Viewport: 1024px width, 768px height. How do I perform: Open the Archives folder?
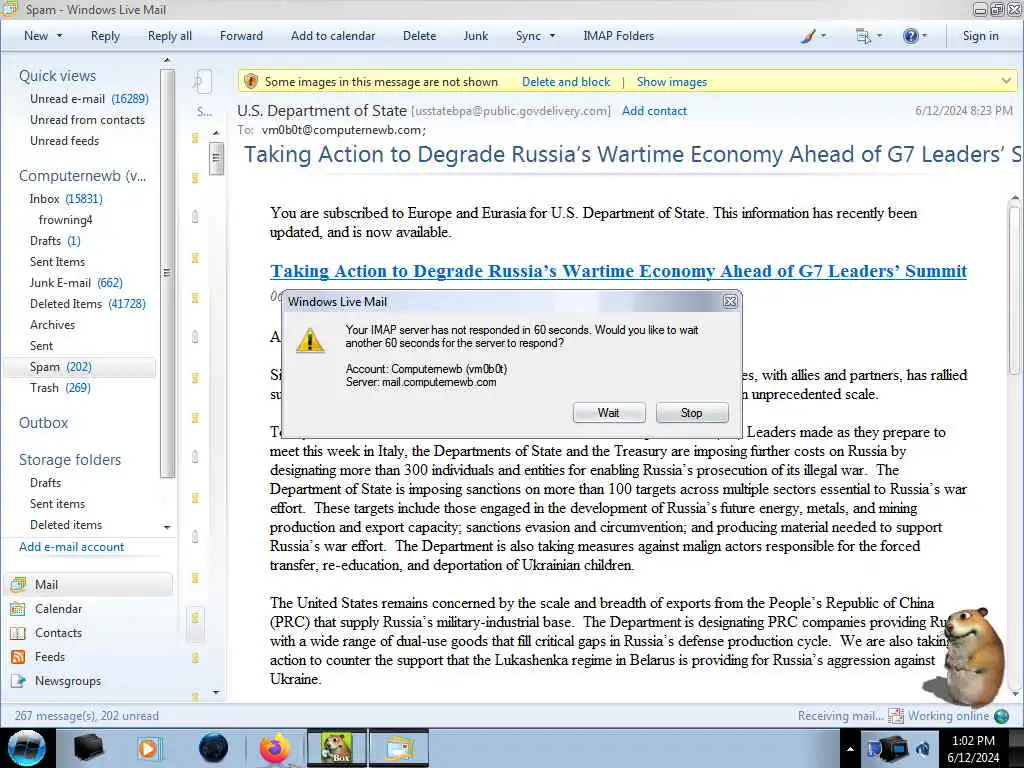coord(52,325)
